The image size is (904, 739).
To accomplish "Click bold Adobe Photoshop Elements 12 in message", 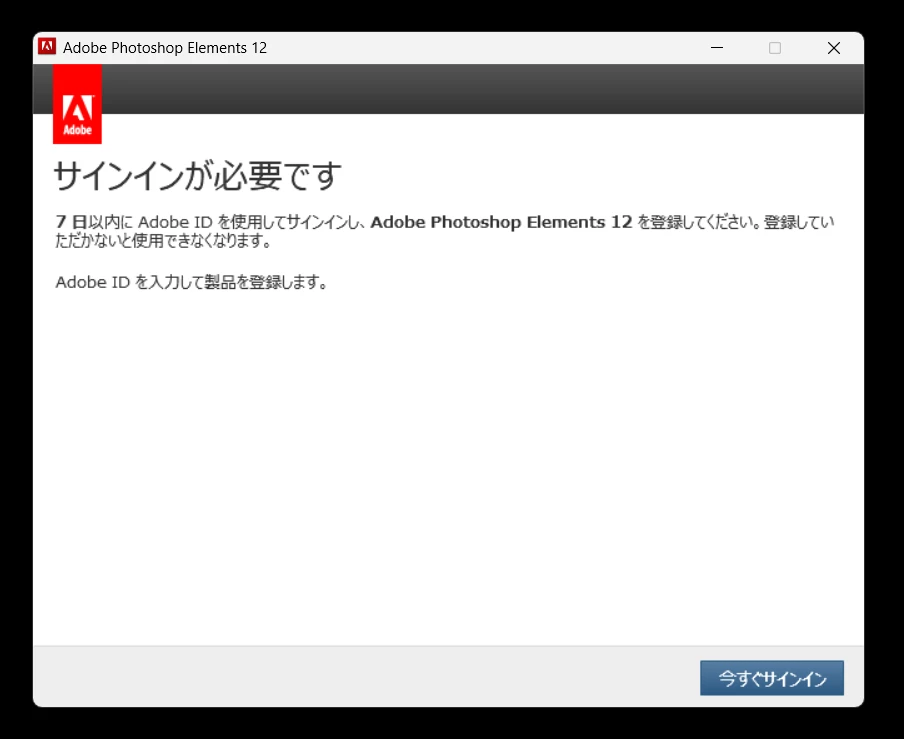I will (x=502, y=222).
